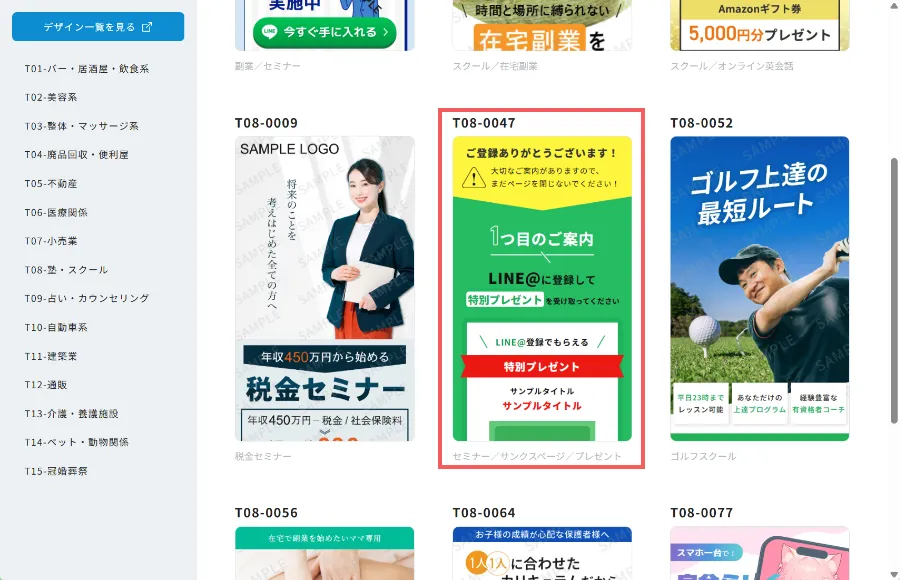
Task: Select T15-冠婚葬祭 category
Action: click(56, 471)
